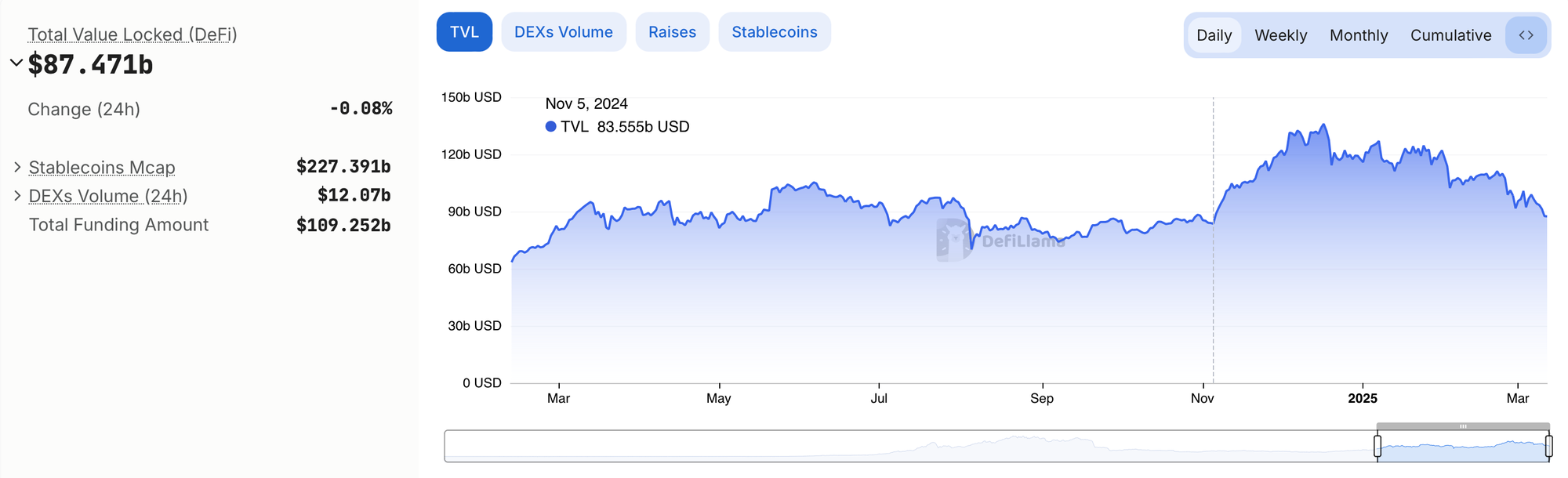The width and height of the screenshot is (1568, 478).
Task: Expand the Stablecoins Mcap row
Action: point(17,167)
